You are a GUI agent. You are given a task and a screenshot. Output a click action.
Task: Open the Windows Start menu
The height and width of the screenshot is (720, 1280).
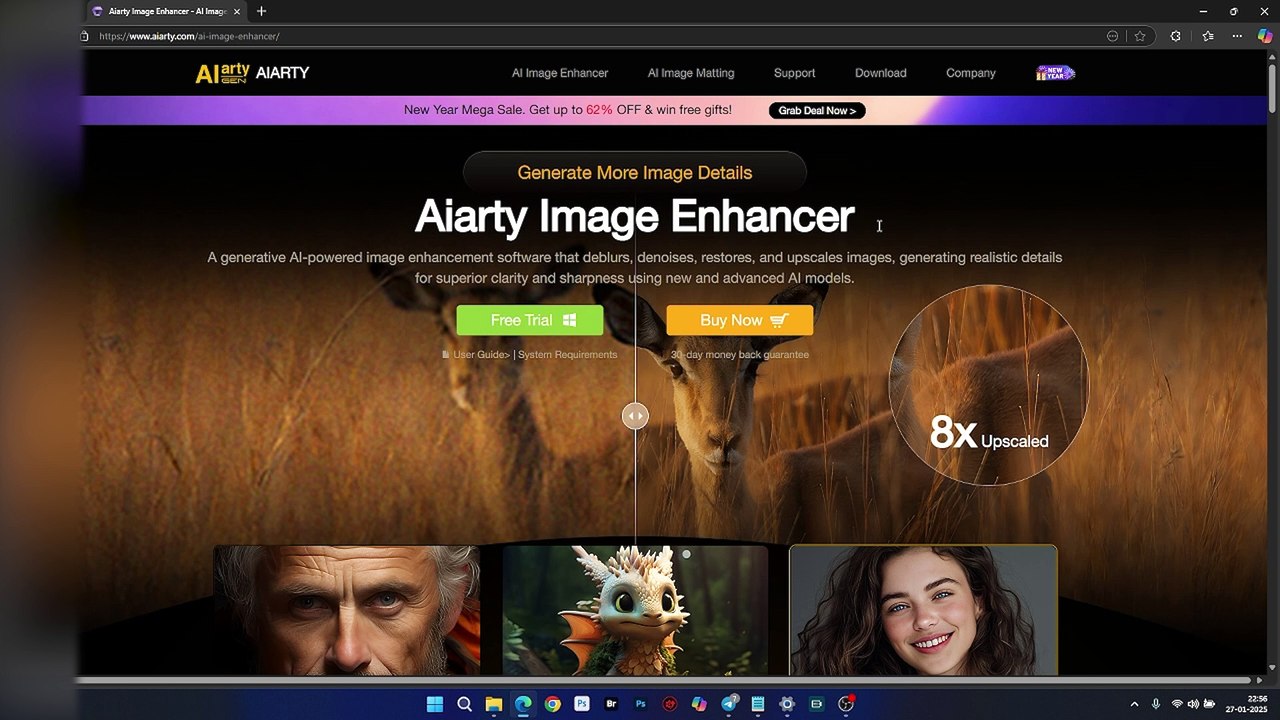pos(435,704)
